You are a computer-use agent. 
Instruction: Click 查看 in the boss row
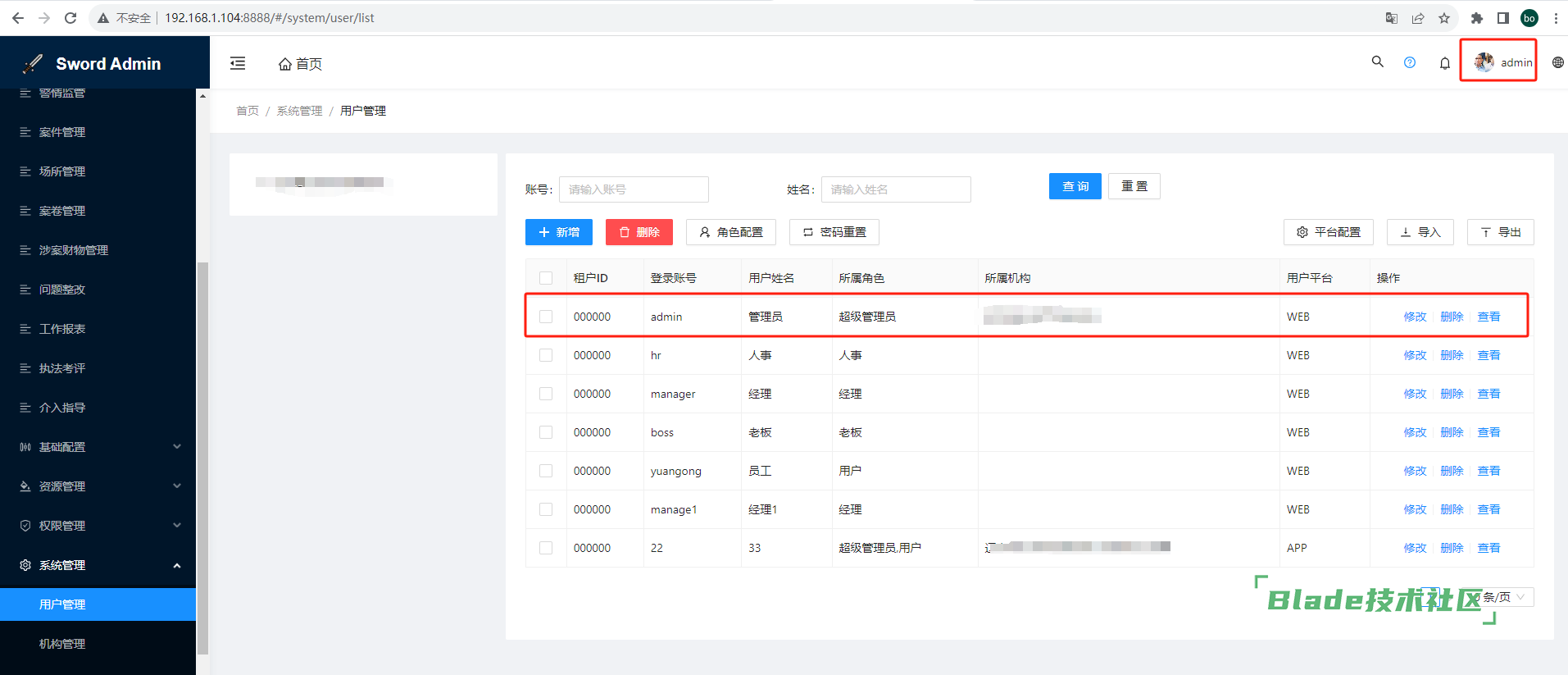1488,432
